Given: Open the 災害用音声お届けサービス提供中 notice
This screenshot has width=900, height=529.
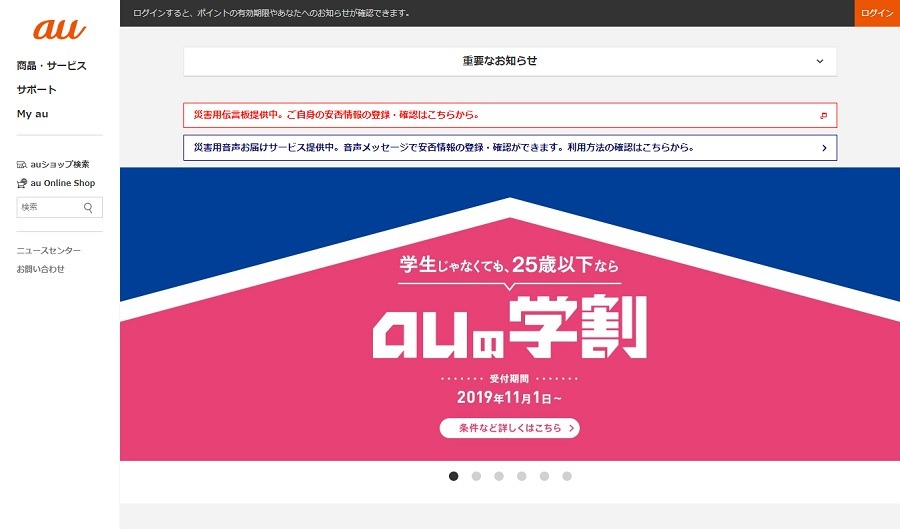Looking at the screenshot, I should [x=510, y=148].
